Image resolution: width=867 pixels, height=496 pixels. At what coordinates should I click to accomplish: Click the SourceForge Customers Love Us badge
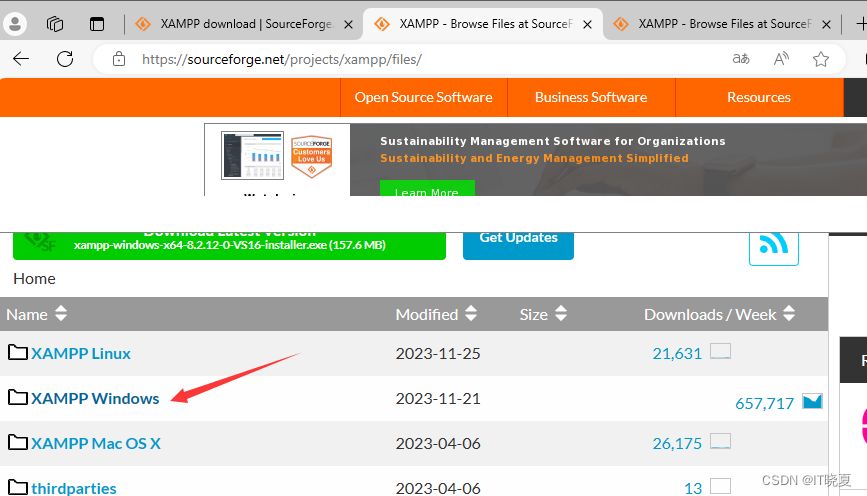(312, 156)
